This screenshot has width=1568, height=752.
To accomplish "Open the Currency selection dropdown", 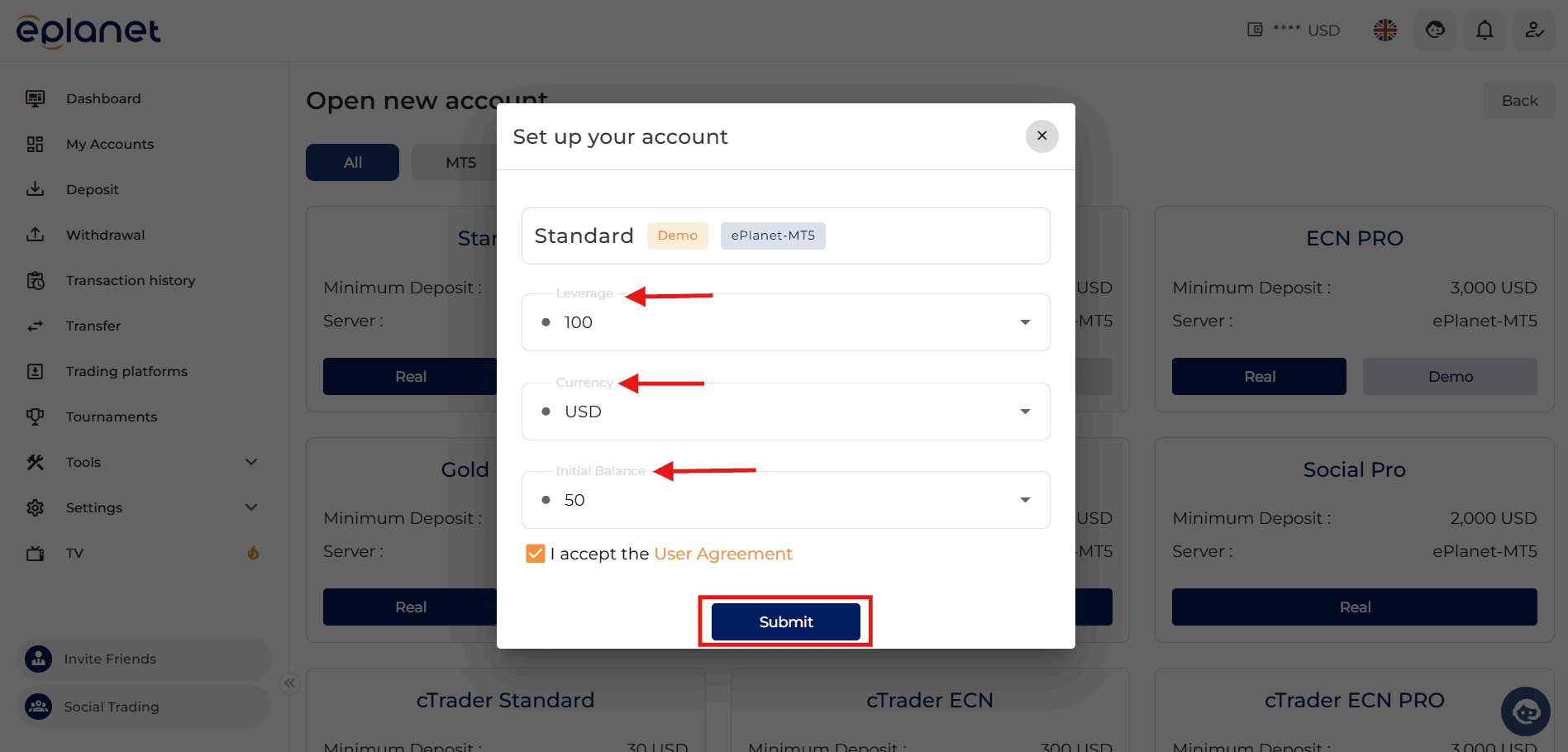I will 1025,411.
